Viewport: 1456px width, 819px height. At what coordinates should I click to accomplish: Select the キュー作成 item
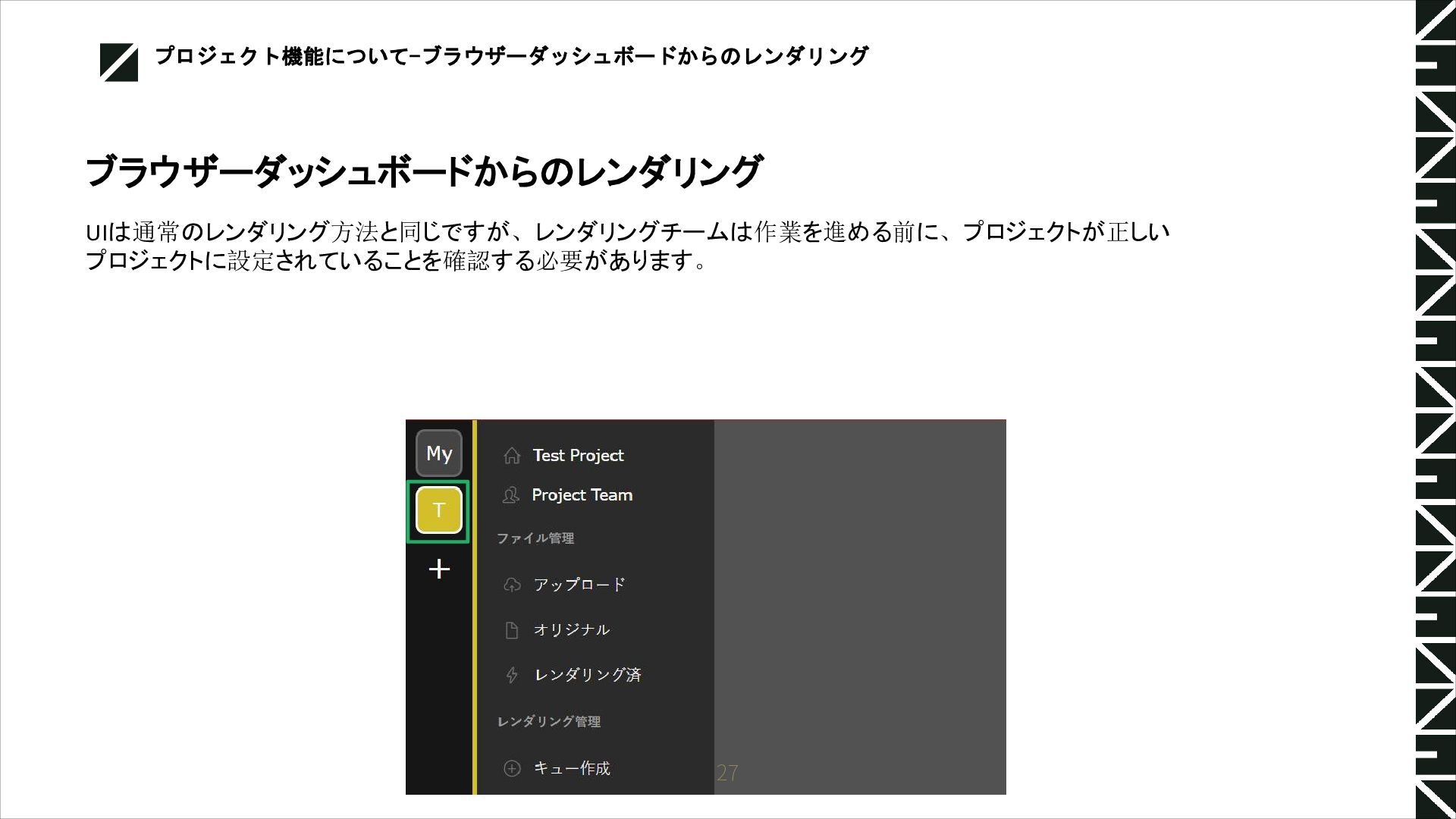(572, 768)
